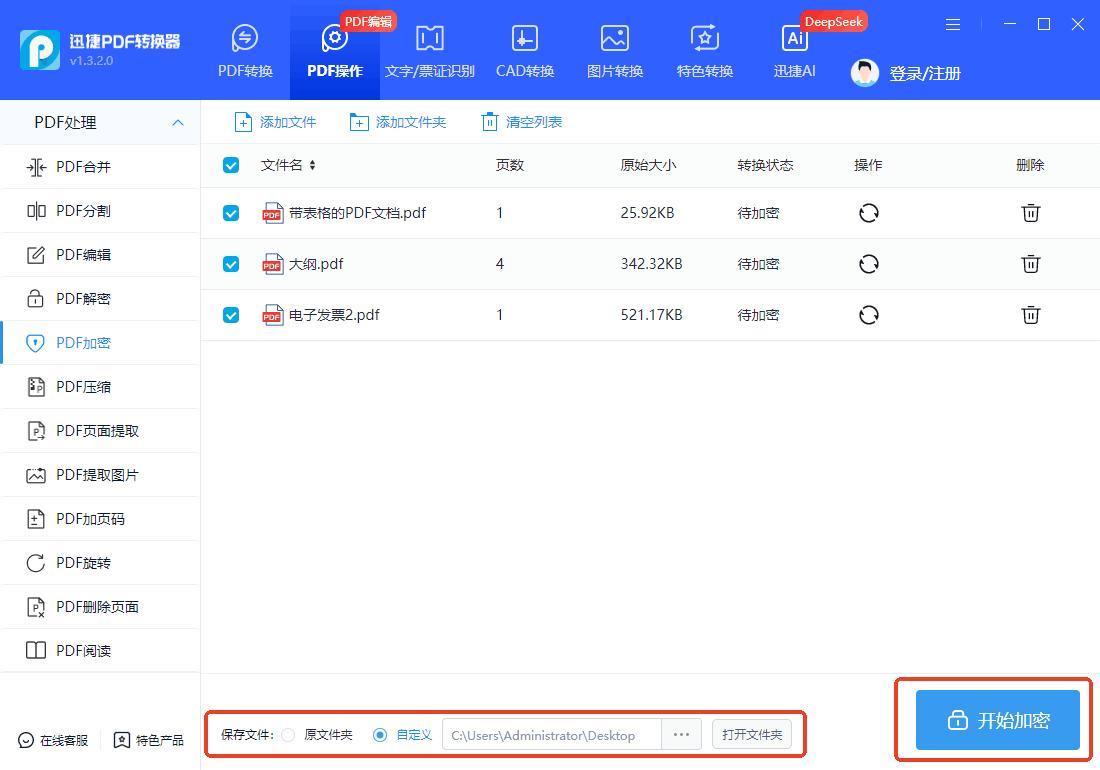This screenshot has height=770, width=1100.
Task: Click the trash icon for 带表格的PDF文档.pdf
Action: [x=1030, y=213]
